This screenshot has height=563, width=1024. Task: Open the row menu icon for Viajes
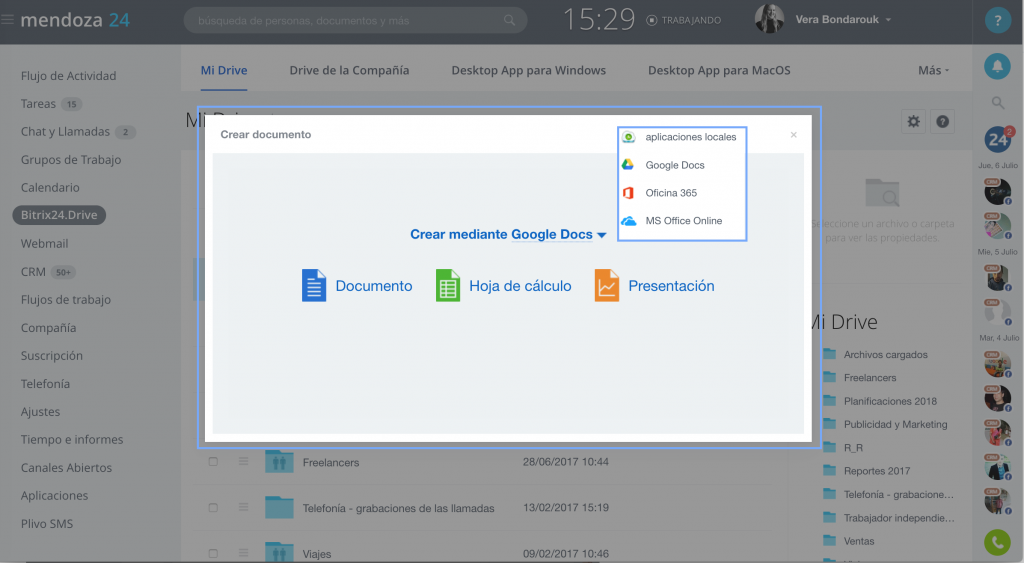[x=244, y=553]
